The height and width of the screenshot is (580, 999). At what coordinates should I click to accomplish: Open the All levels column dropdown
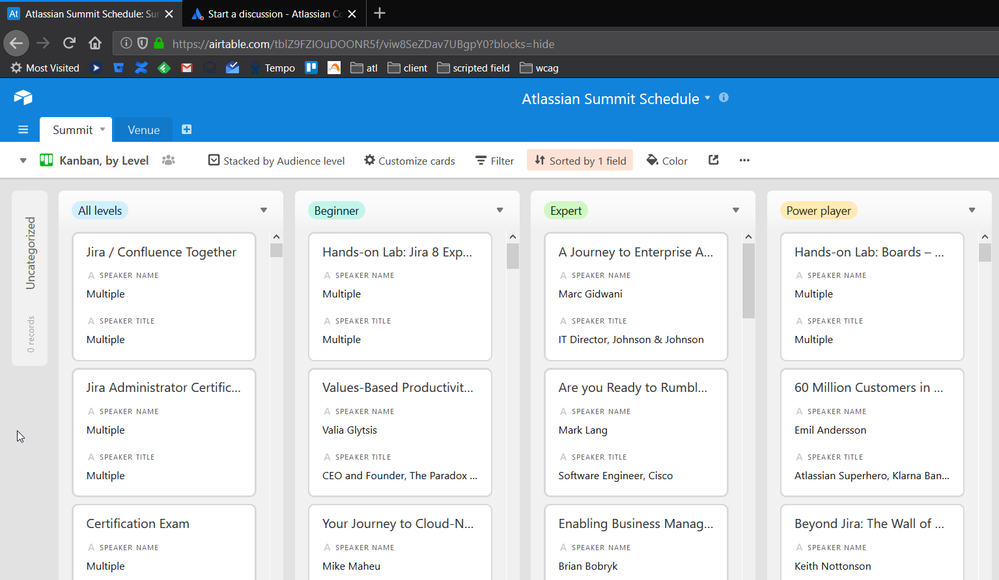(x=264, y=210)
